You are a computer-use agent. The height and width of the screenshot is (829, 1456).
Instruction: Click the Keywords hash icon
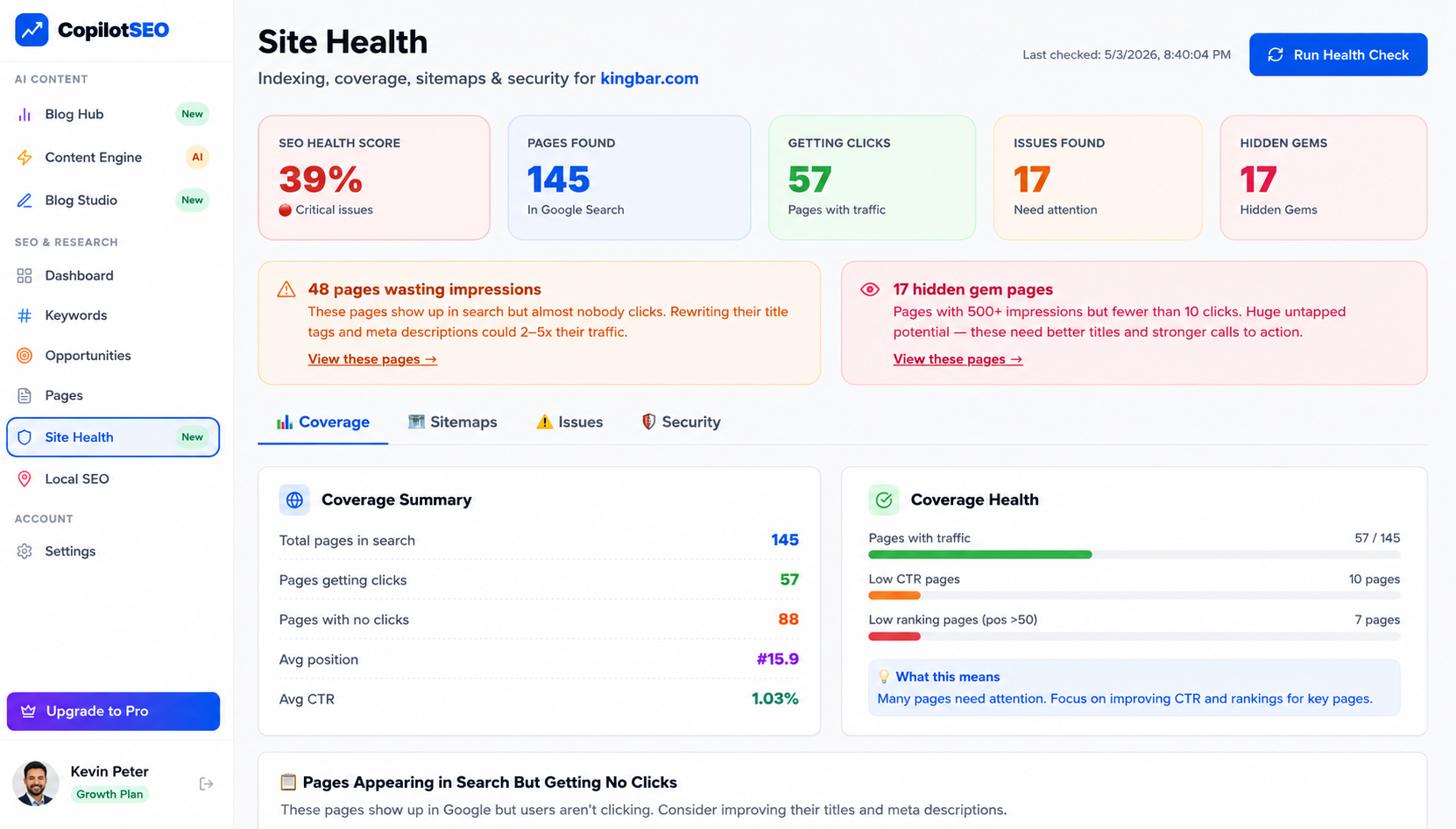tap(25, 315)
